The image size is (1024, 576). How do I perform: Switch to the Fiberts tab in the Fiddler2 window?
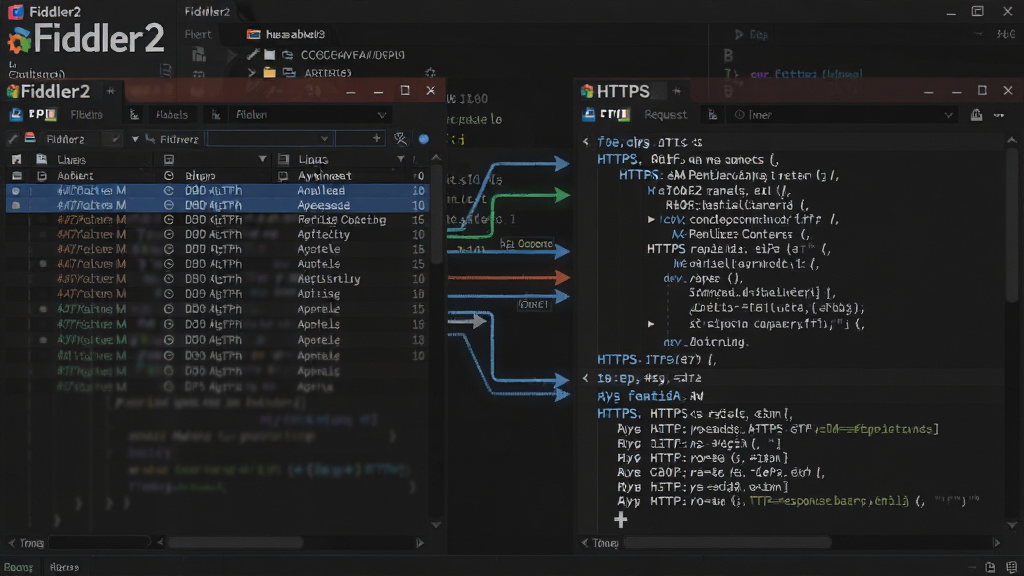pyautogui.click(x=86, y=115)
